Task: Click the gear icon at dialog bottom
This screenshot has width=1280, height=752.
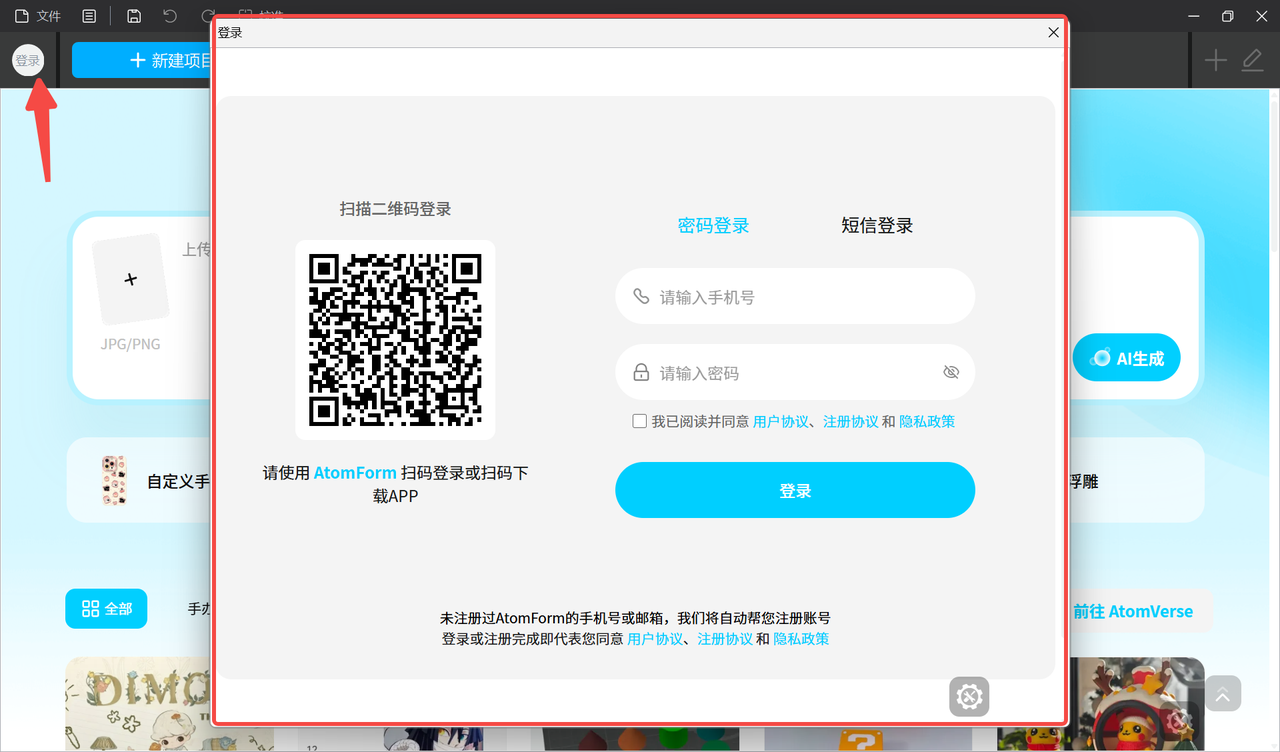Action: 969,697
